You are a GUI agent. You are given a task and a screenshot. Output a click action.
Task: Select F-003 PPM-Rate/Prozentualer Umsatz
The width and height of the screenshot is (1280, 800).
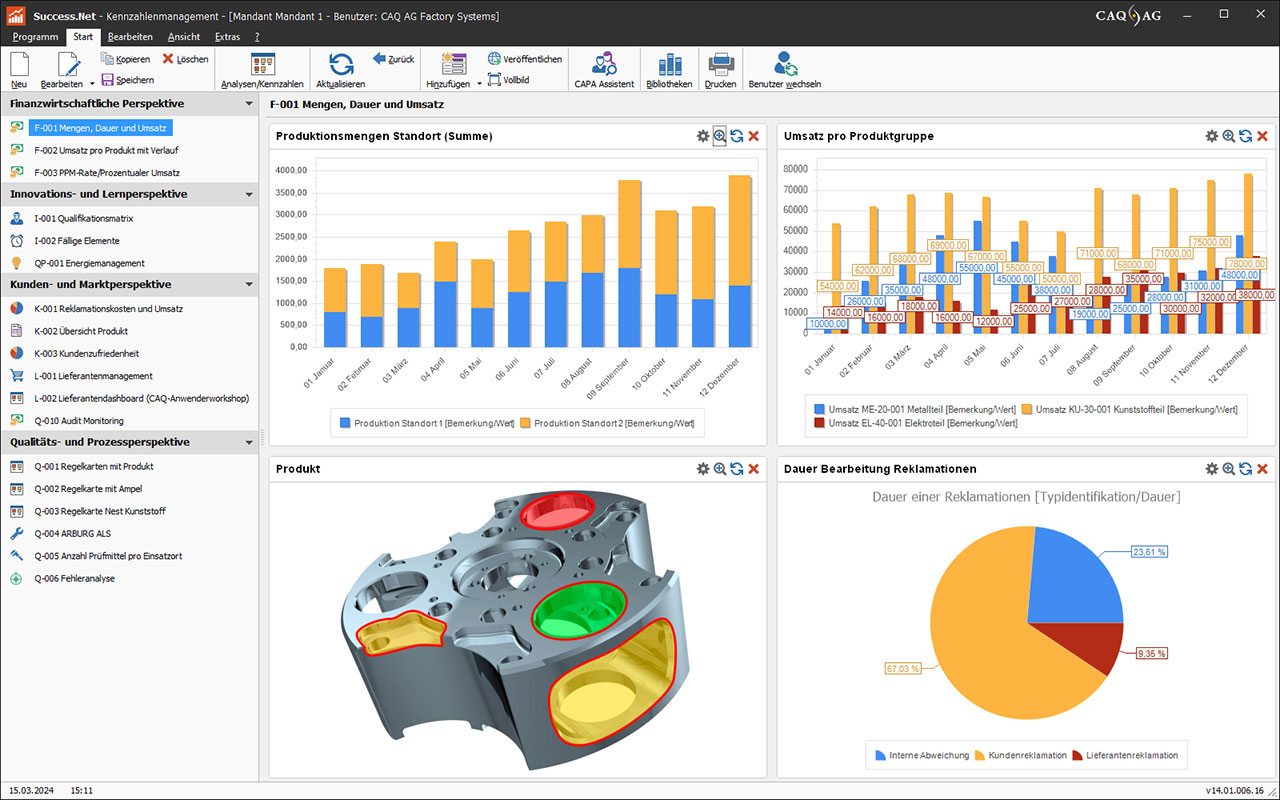[x=107, y=173]
